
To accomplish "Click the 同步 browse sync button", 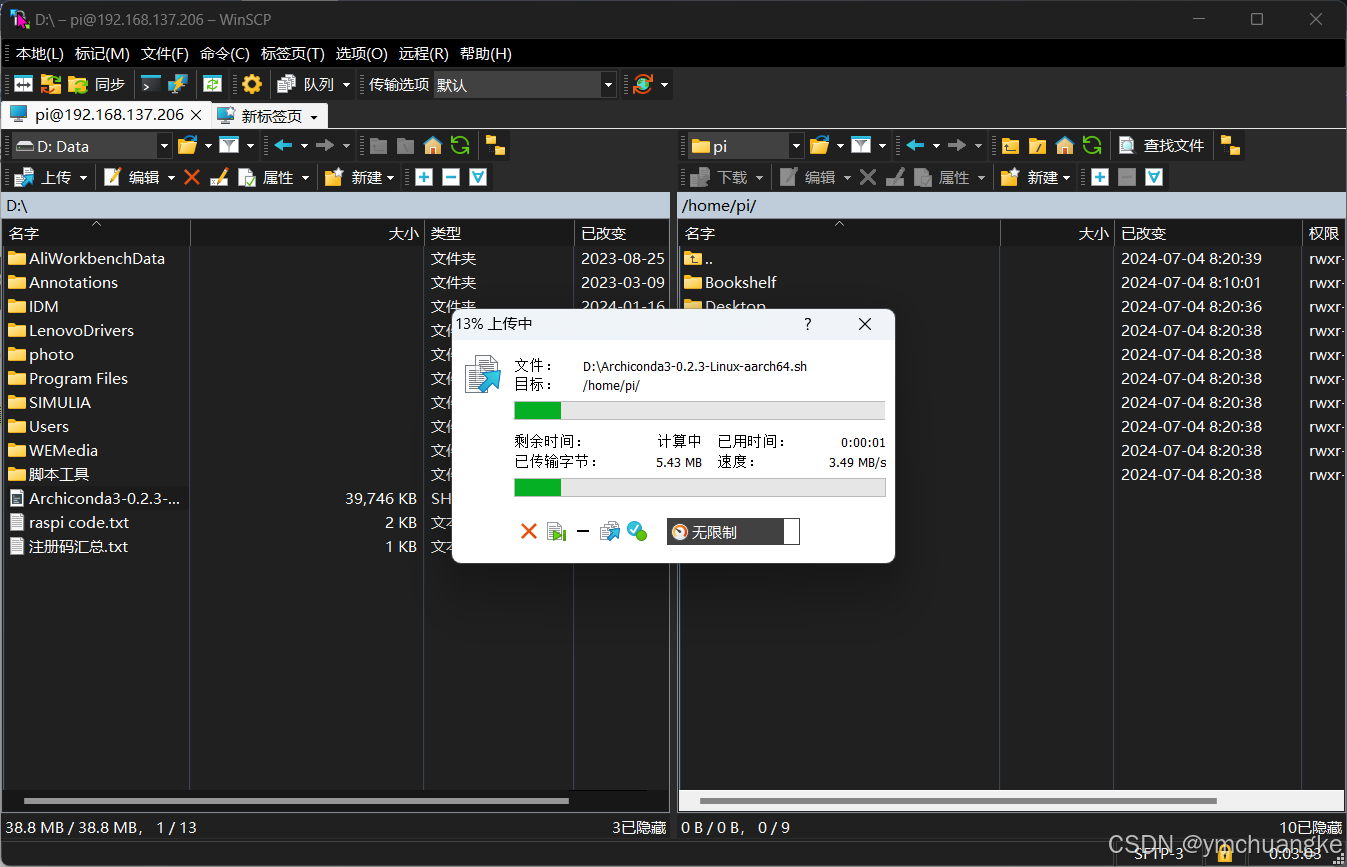I will (x=98, y=85).
